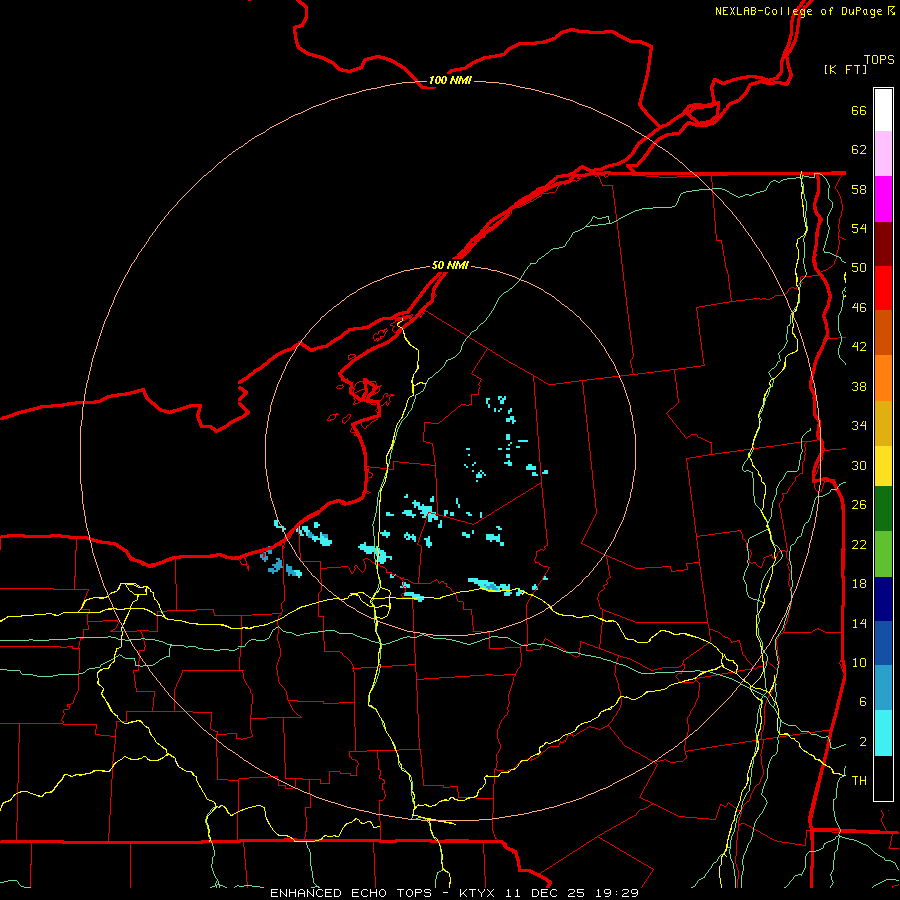Image resolution: width=900 pixels, height=900 pixels.
Task: Click the cyan swatch near the scale bottom
Action: click(883, 733)
